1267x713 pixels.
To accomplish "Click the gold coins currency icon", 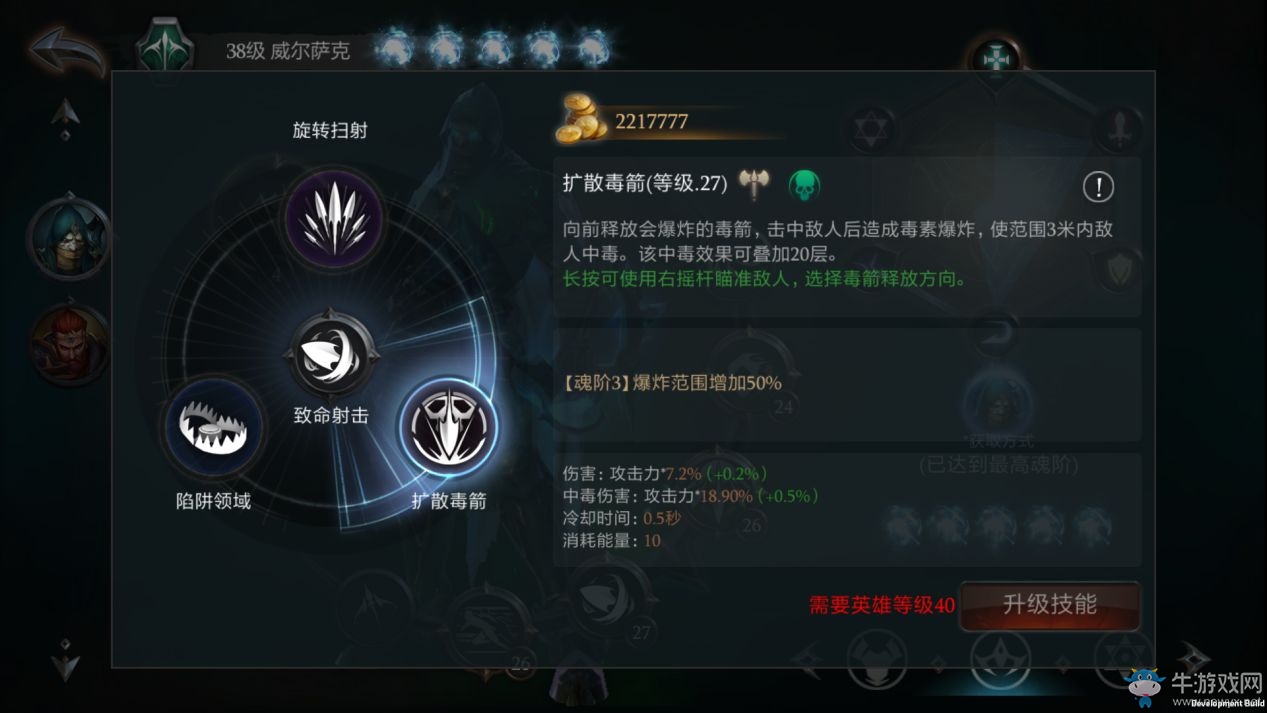I will pos(583,118).
